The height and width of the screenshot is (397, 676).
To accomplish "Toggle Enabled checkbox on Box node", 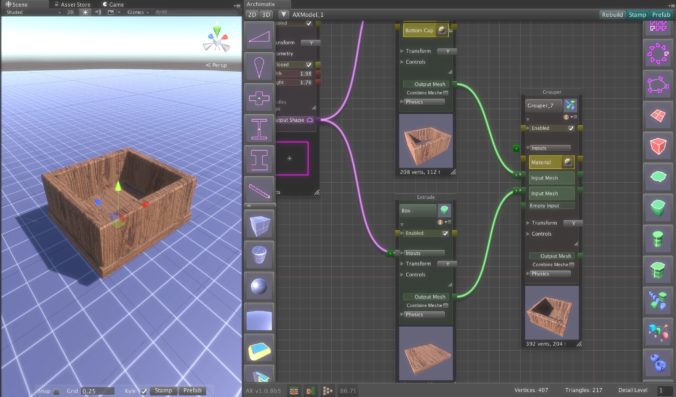I will pos(445,233).
